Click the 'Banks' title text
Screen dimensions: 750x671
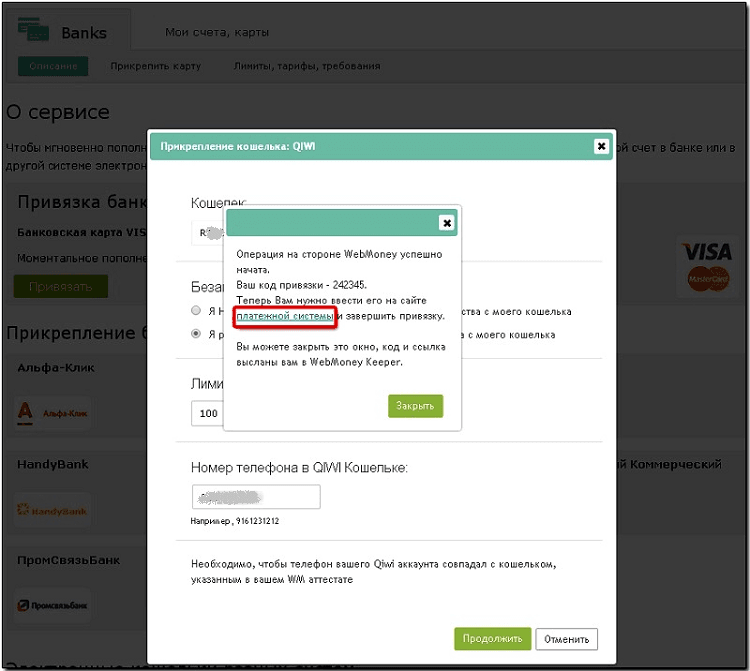pos(84,33)
